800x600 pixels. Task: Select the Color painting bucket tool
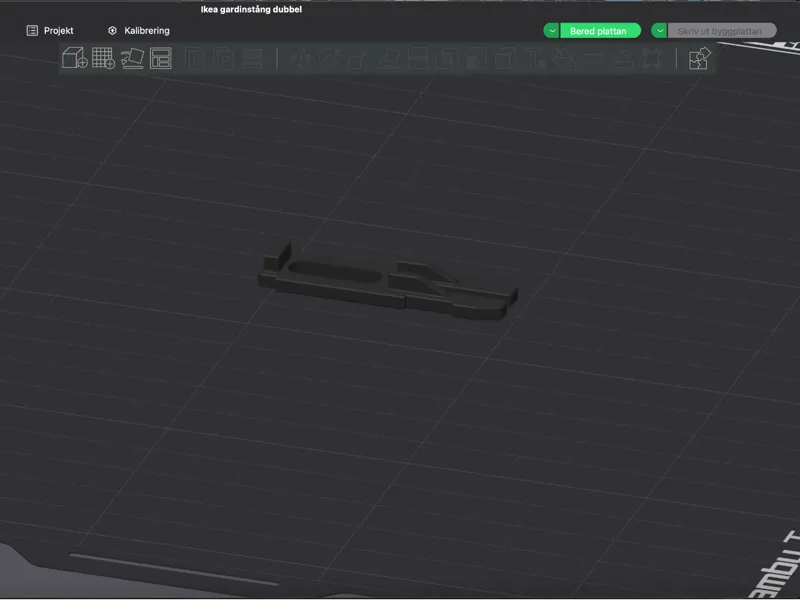tap(564, 59)
